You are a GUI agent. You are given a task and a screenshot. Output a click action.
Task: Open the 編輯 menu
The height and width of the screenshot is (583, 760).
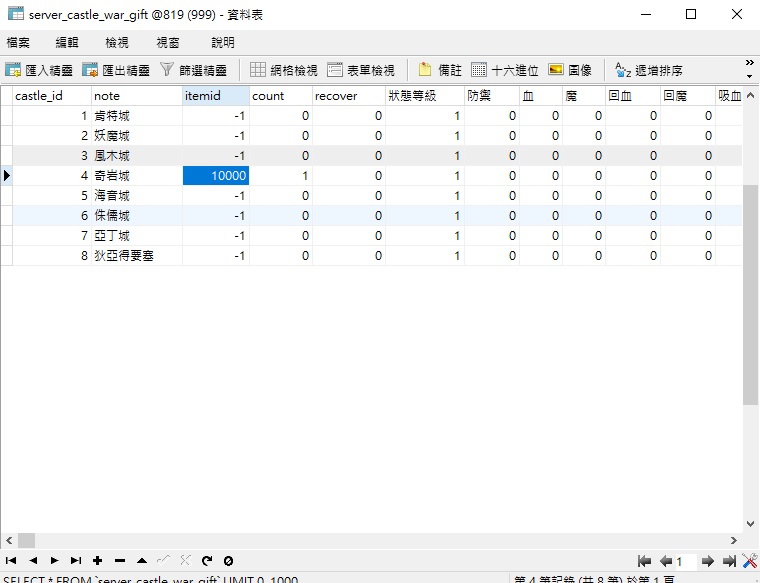click(x=67, y=43)
